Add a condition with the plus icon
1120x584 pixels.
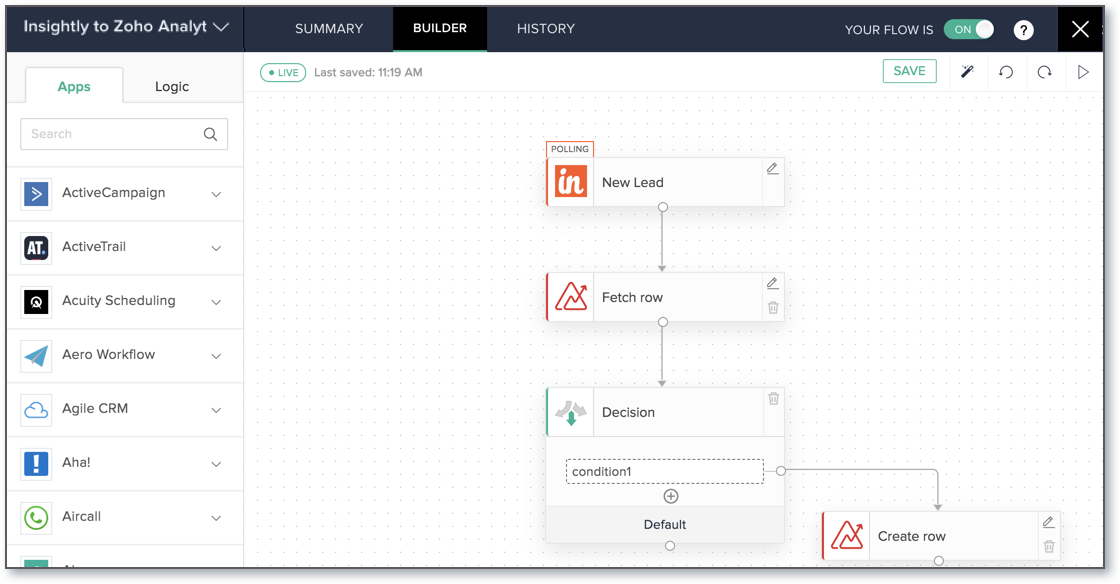[671, 496]
